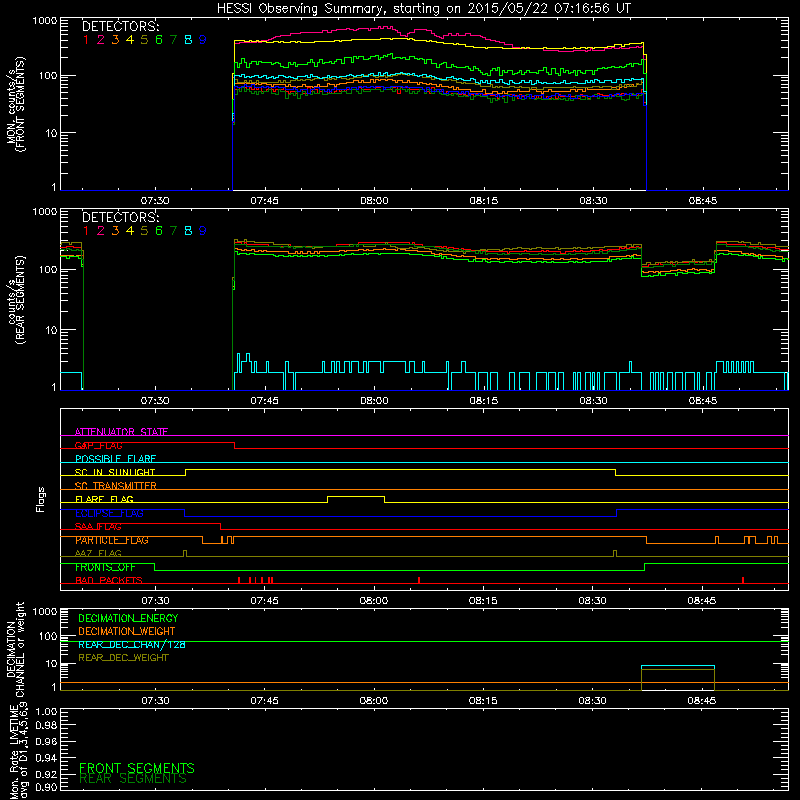Image resolution: width=800 pixels, height=800 pixels.
Task: Select the BAD_PACKETS flag label
Action: pyautogui.click(x=109, y=580)
